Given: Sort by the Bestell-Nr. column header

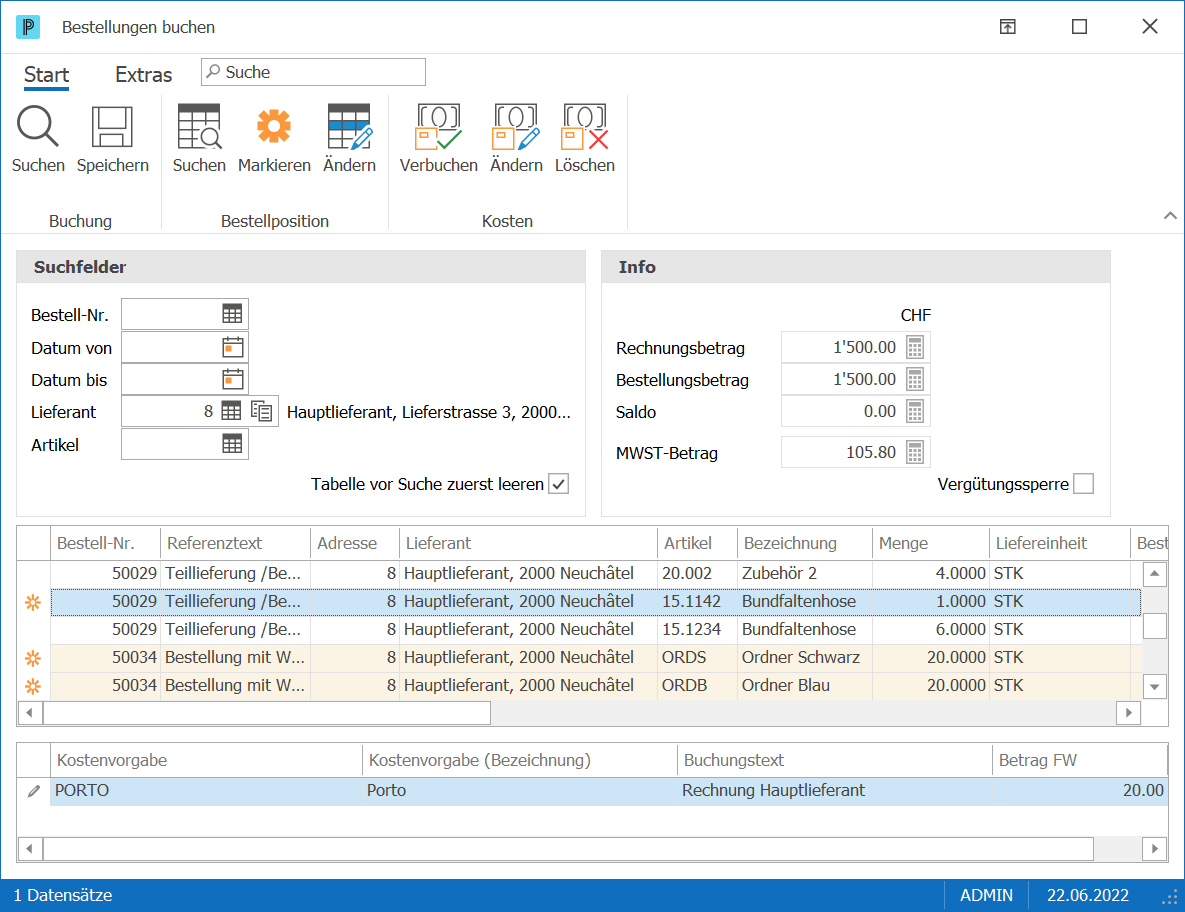Looking at the screenshot, I should (105, 543).
